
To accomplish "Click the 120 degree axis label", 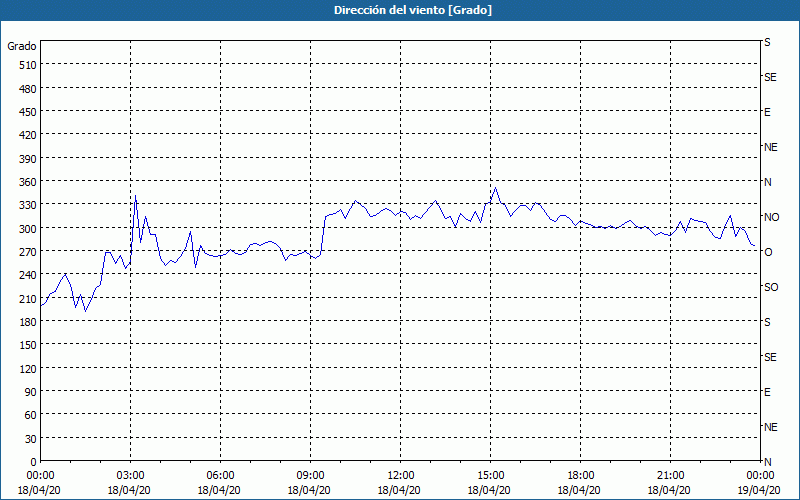I will point(28,369).
